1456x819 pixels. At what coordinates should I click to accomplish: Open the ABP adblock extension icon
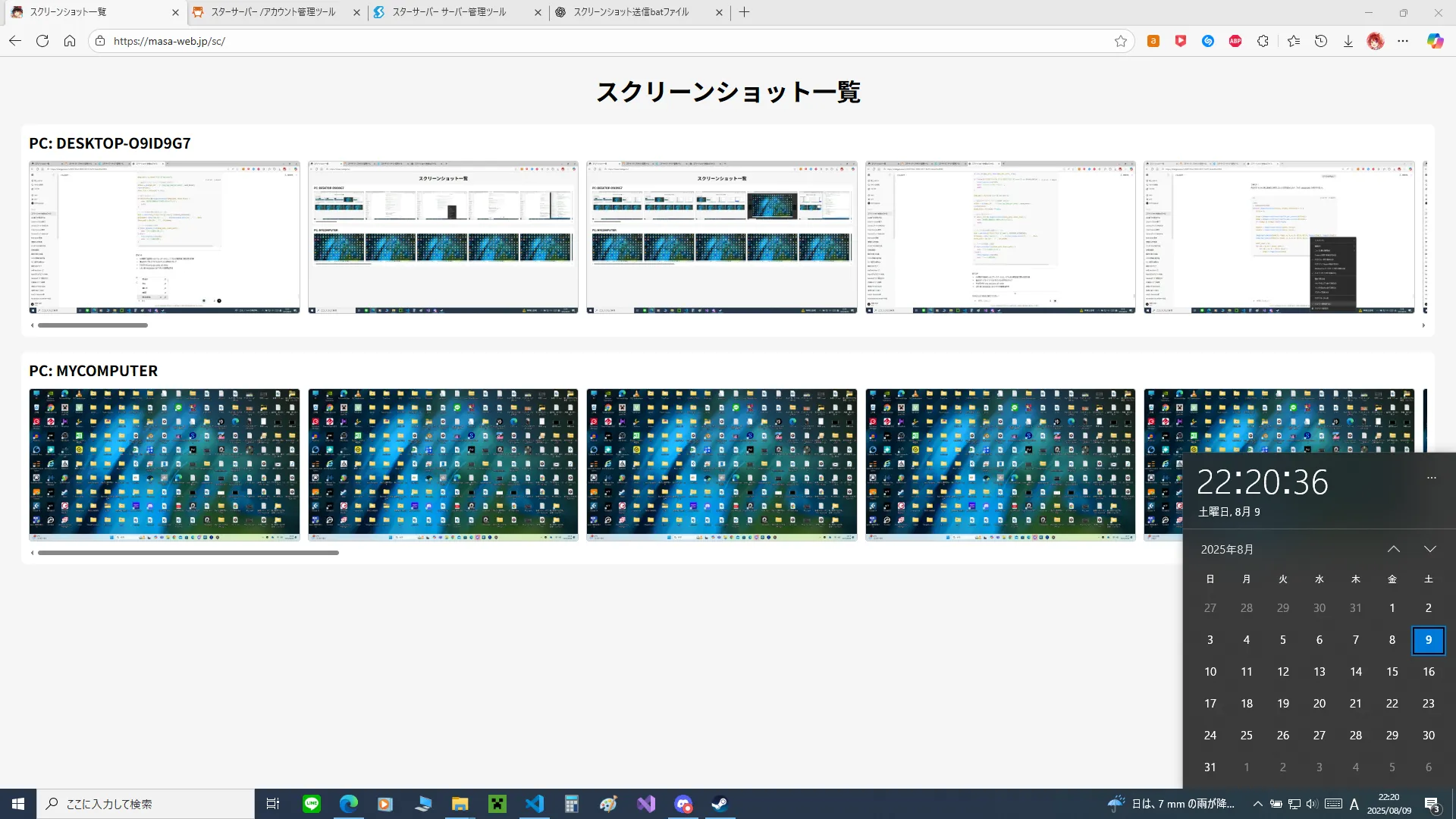coord(1235,41)
